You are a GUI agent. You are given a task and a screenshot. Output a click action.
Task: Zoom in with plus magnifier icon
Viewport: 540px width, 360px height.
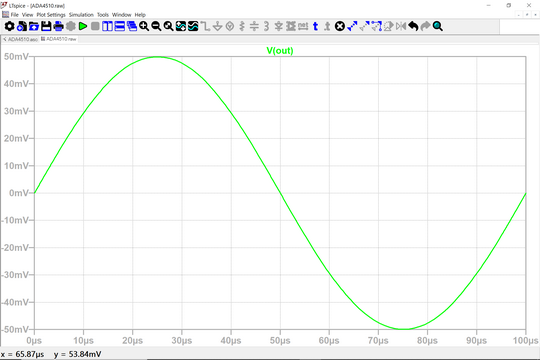coord(144,26)
